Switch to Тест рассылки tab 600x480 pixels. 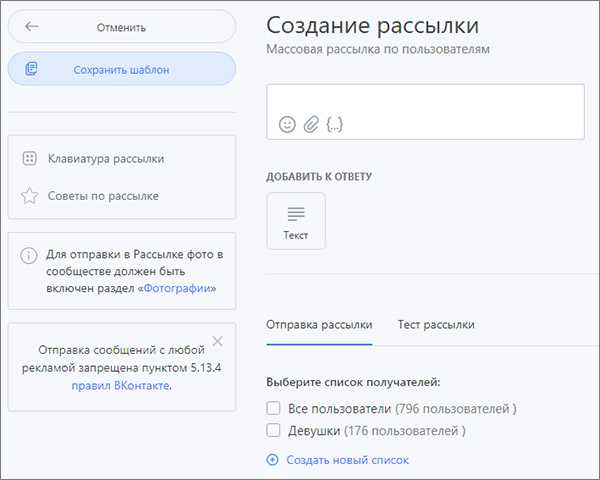436,325
